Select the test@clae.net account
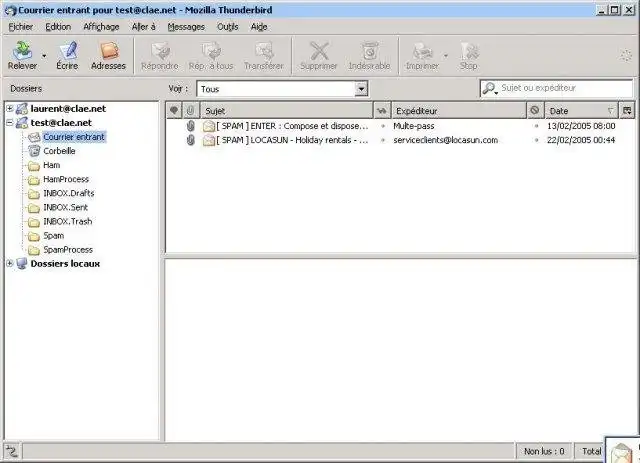This screenshot has width=640, height=463. (61, 122)
